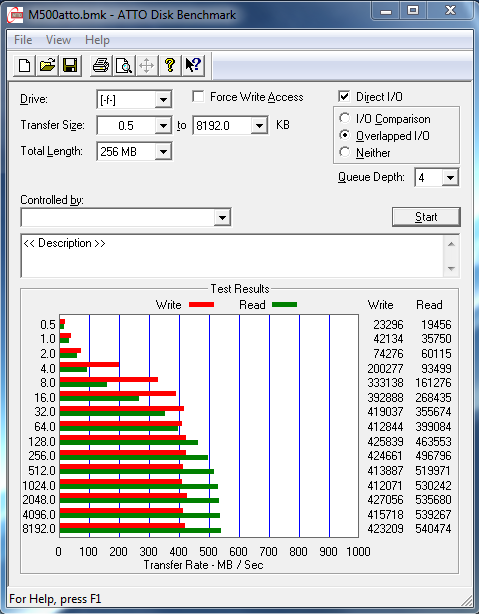The width and height of the screenshot is (479, 614).
Task: Click the ATTO application icon in title bar
Action: 15,14
